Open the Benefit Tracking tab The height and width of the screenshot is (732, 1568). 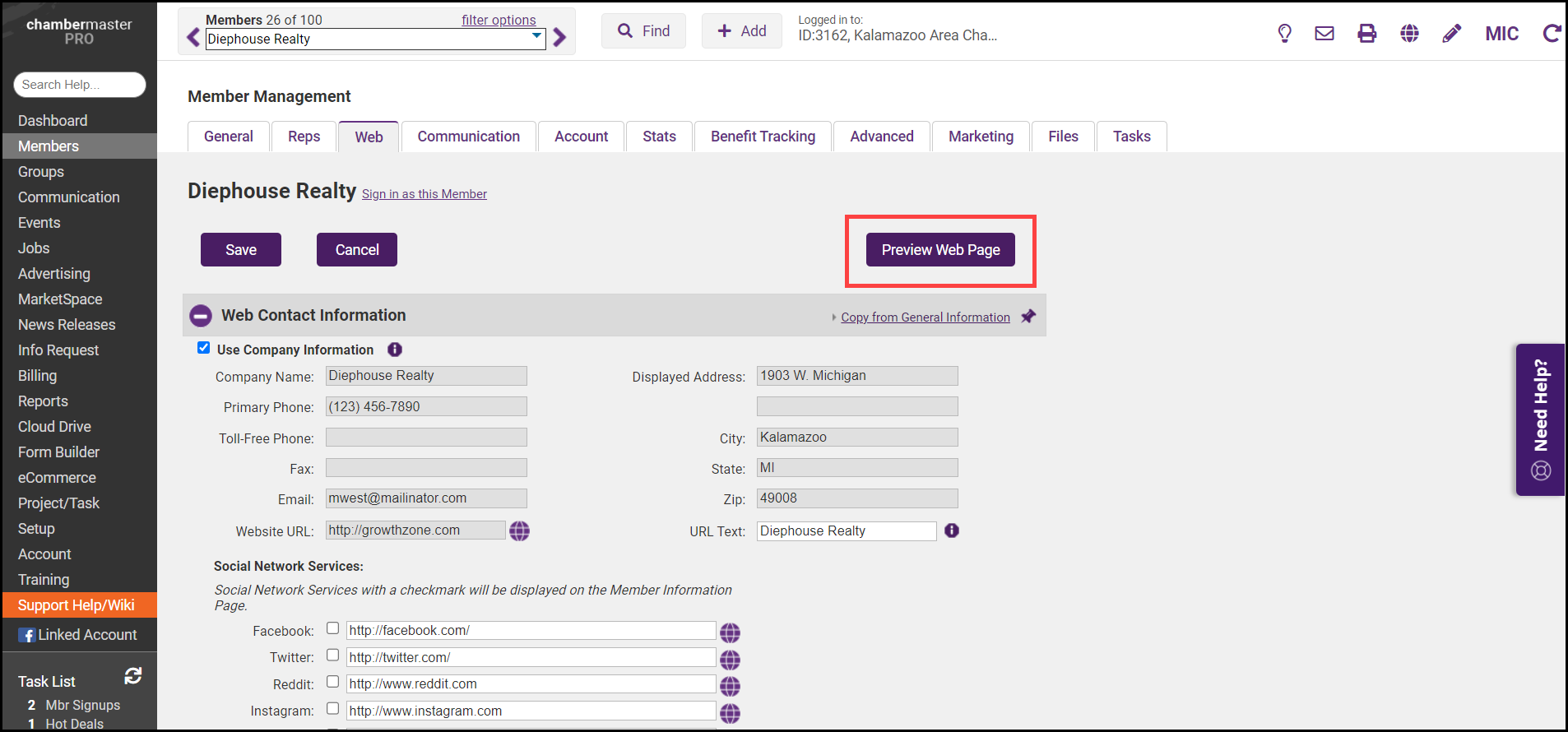coord(763,137)
